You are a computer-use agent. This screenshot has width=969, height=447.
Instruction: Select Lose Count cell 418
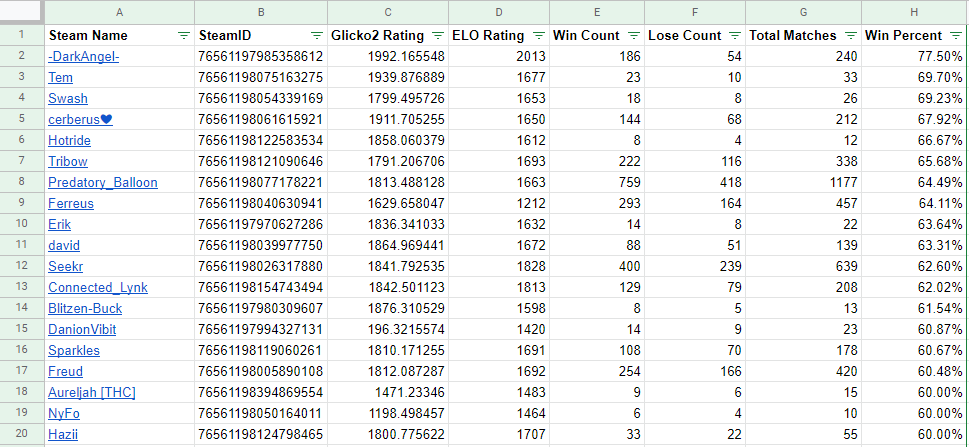click(x=695, y=182)
